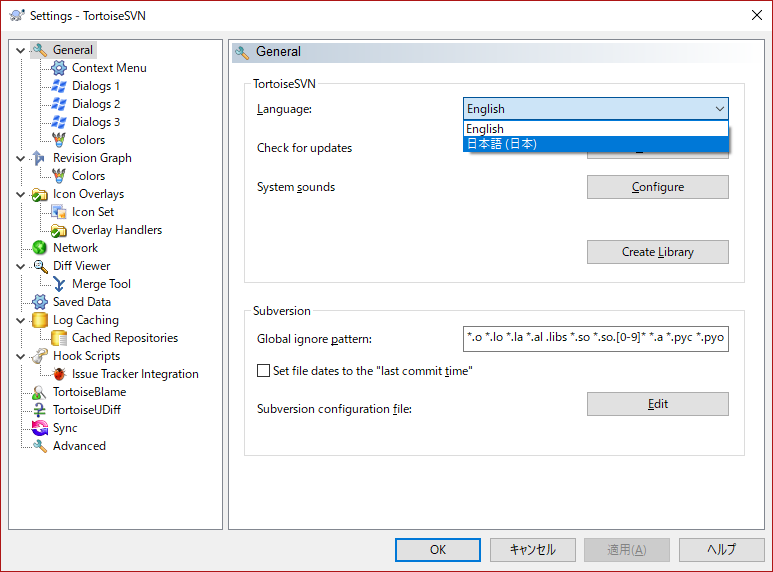
Task: Click the OK button
Action: pyautogui.click(x=438, y=549)
